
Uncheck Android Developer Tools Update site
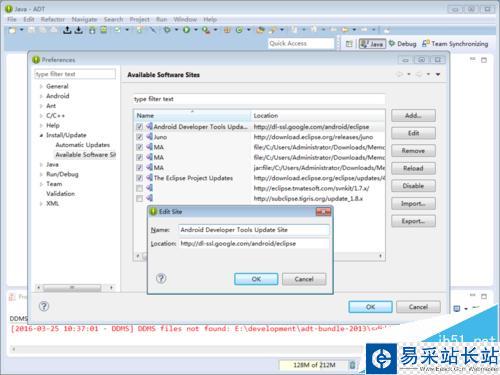pyautogui.click(x=140, y=127)
